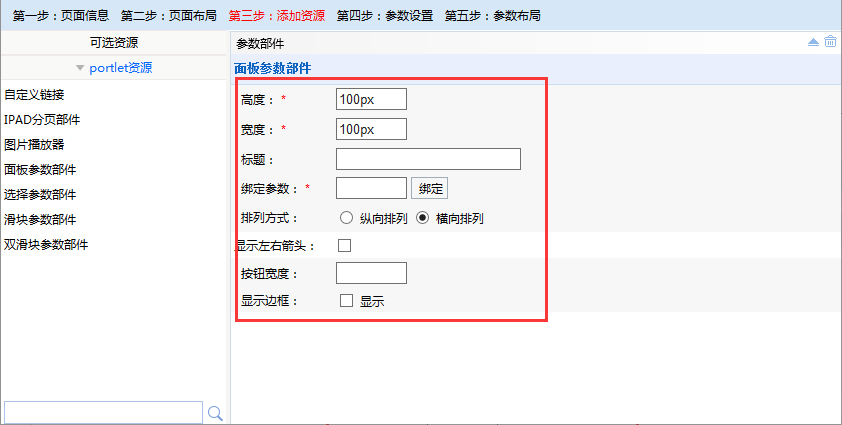
Task: Go to 第四步：参数设置 step
Action: (x=385, y=16)
